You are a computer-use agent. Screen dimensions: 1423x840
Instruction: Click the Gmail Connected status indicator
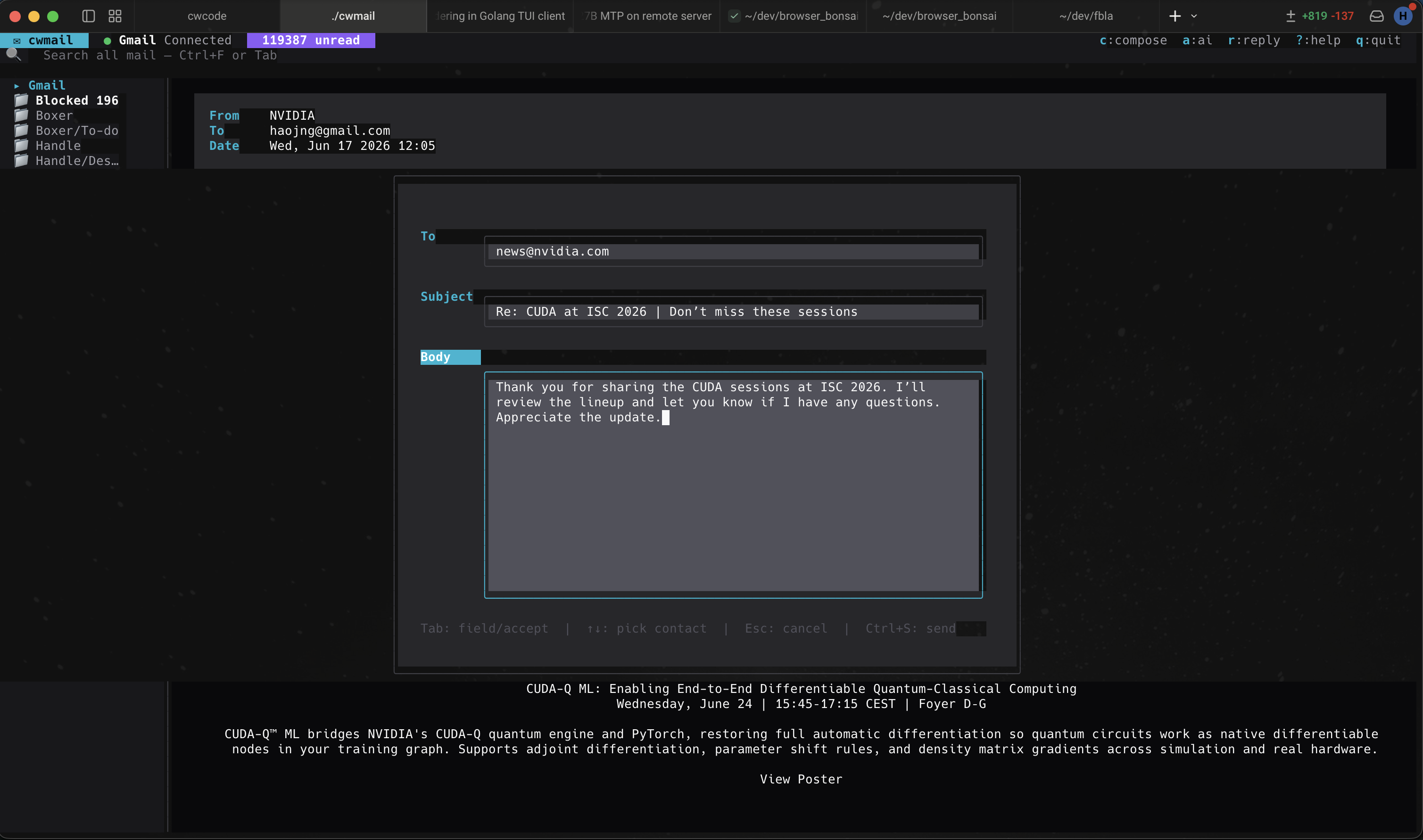168,40
